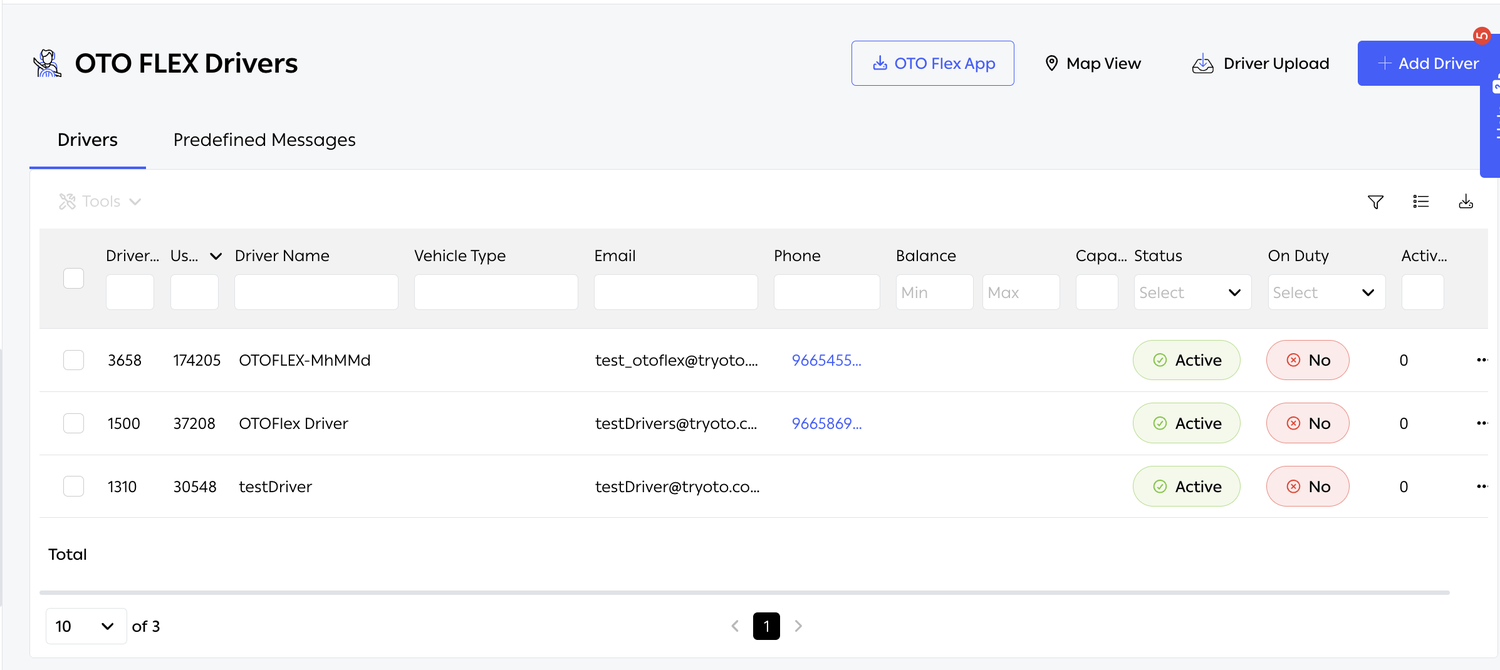Open Map View with pin icon
Image resolution: width=1500 pixels, height=670 pixels.
coord(1092,63)
